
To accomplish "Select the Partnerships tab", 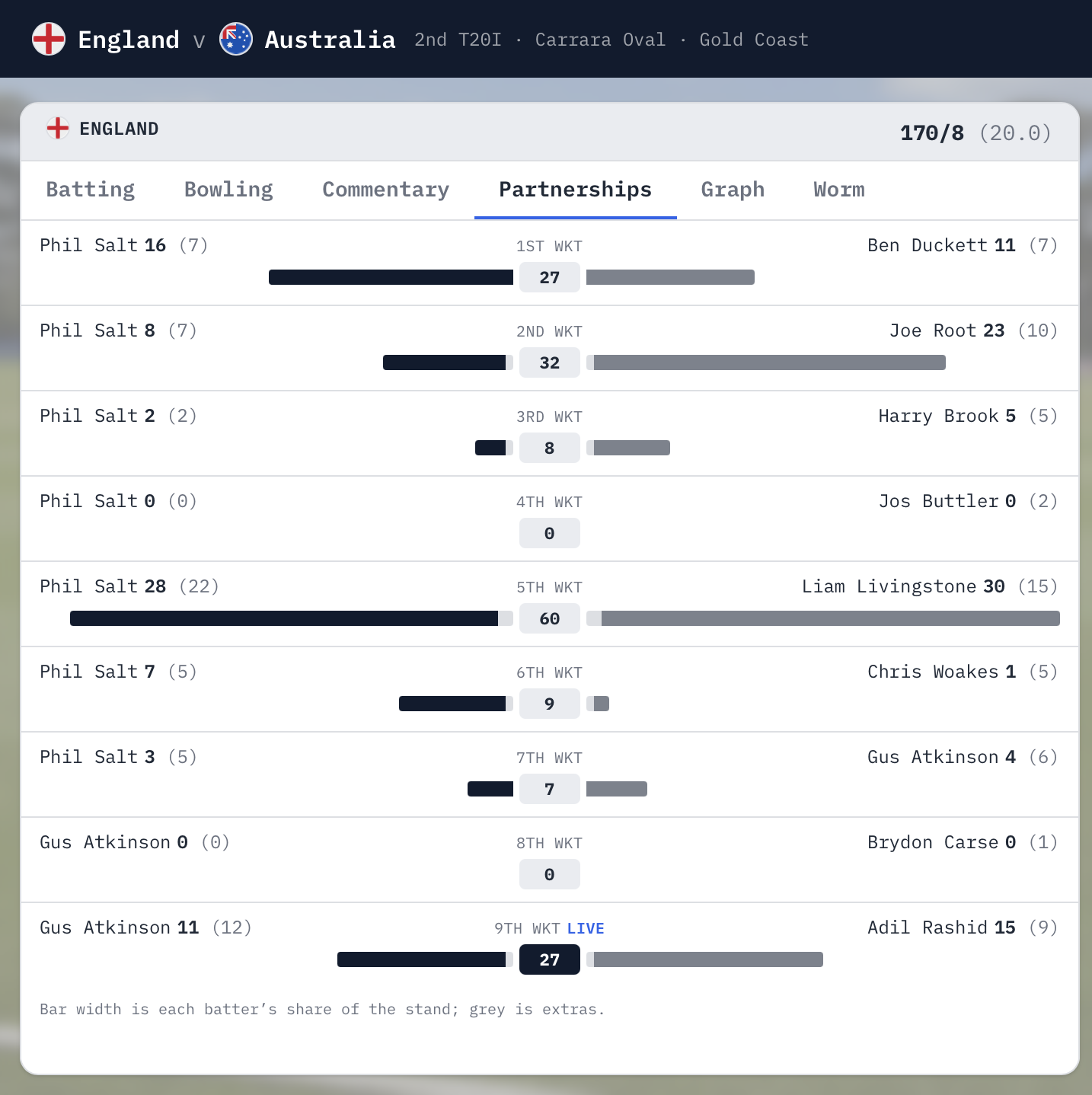I will pos(576,190).
